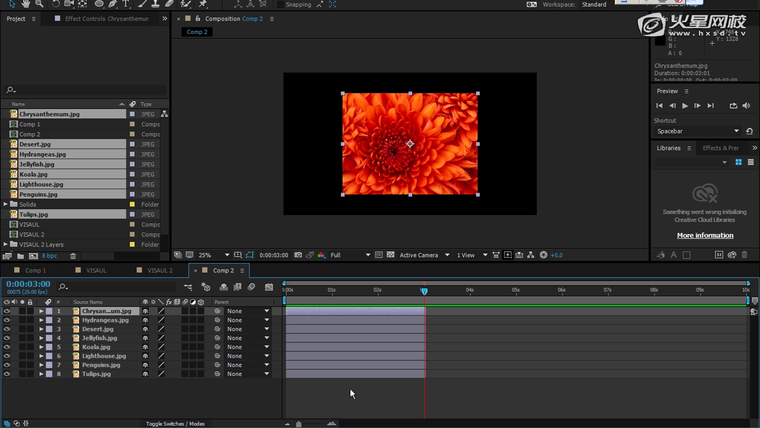Click the play button in Preview panel
Image resolution: width=760 pixels, height=428 pixels.
[685, 105]
